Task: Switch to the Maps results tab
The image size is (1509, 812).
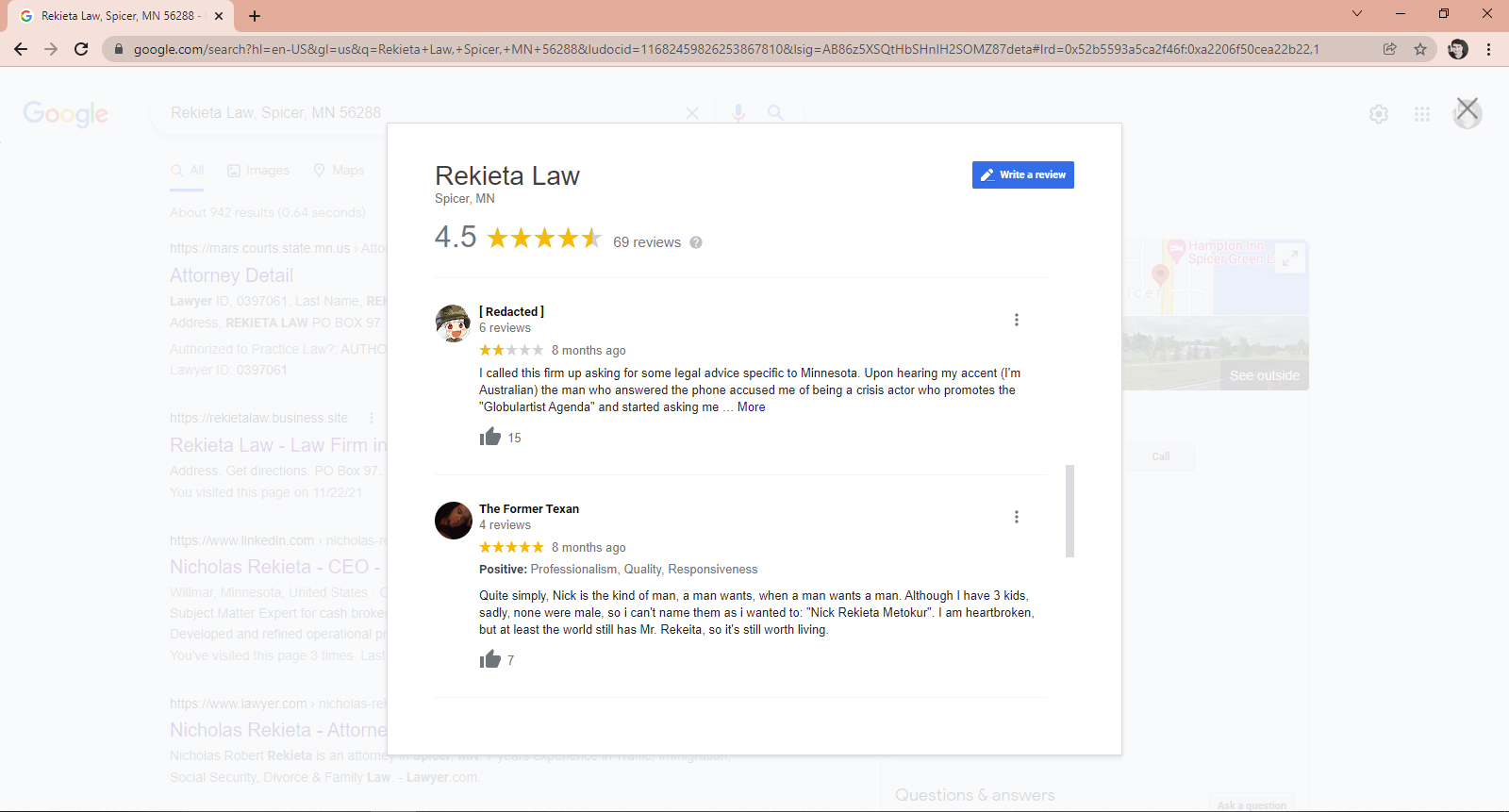Action: coord(339,171)
